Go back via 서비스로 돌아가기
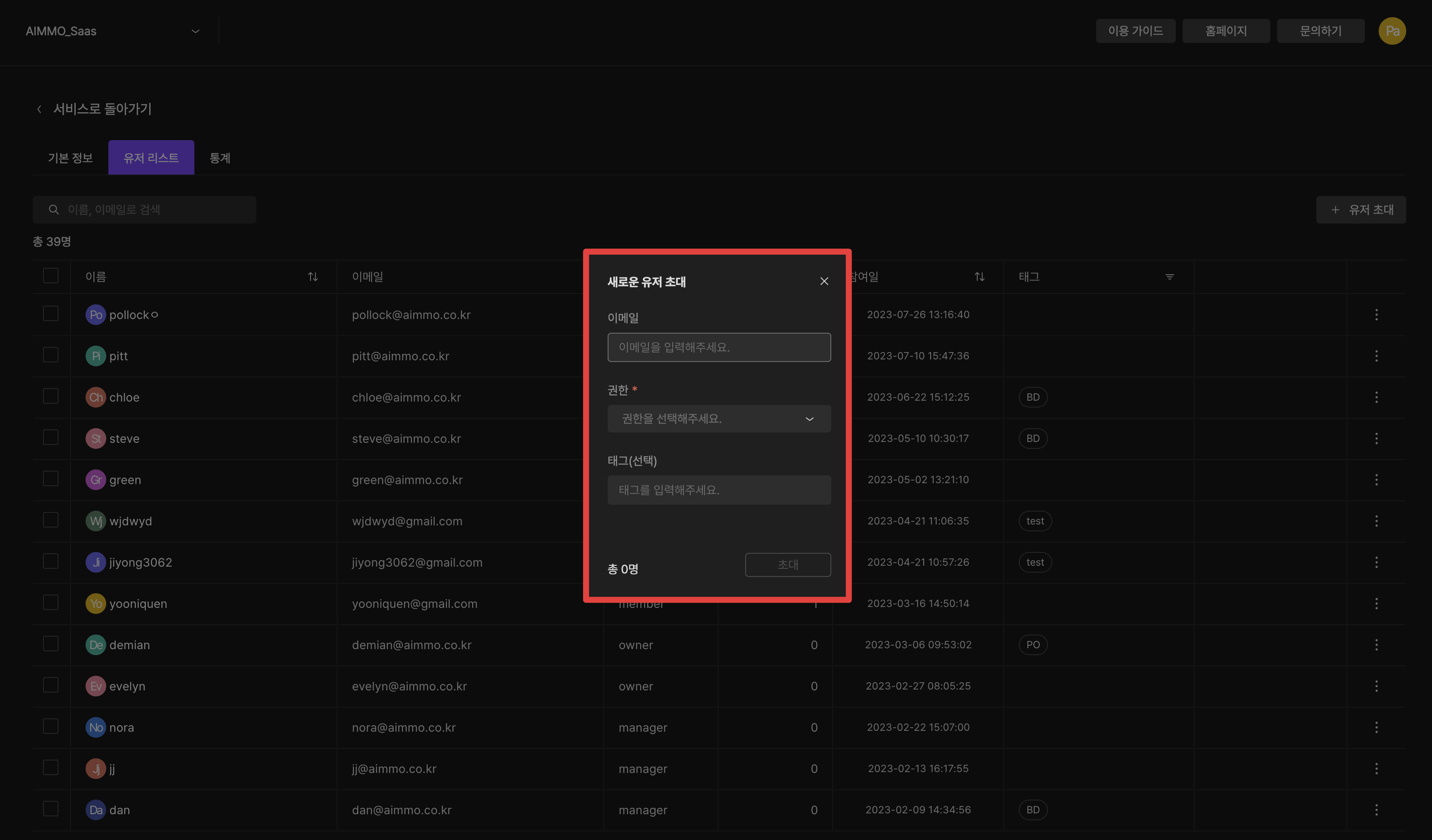 102,108
